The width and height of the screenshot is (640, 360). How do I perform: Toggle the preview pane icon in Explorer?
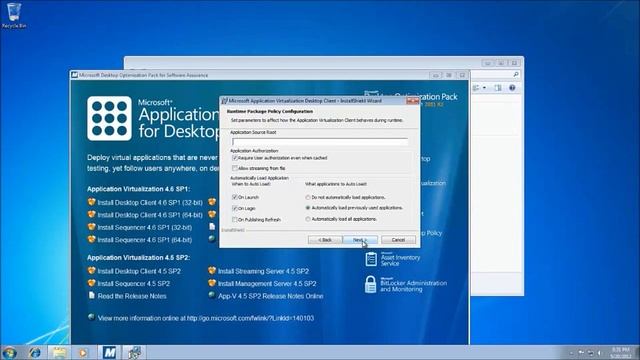pyautogui.click(x=498, y=88)
